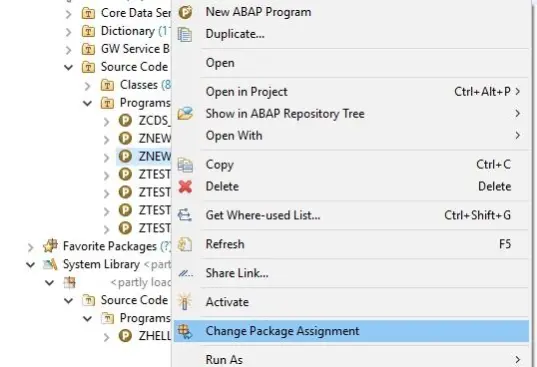The height and width of the screenshot is (367, 537).
Task: Click the Duplicate icon
Action: click(185, 35)
